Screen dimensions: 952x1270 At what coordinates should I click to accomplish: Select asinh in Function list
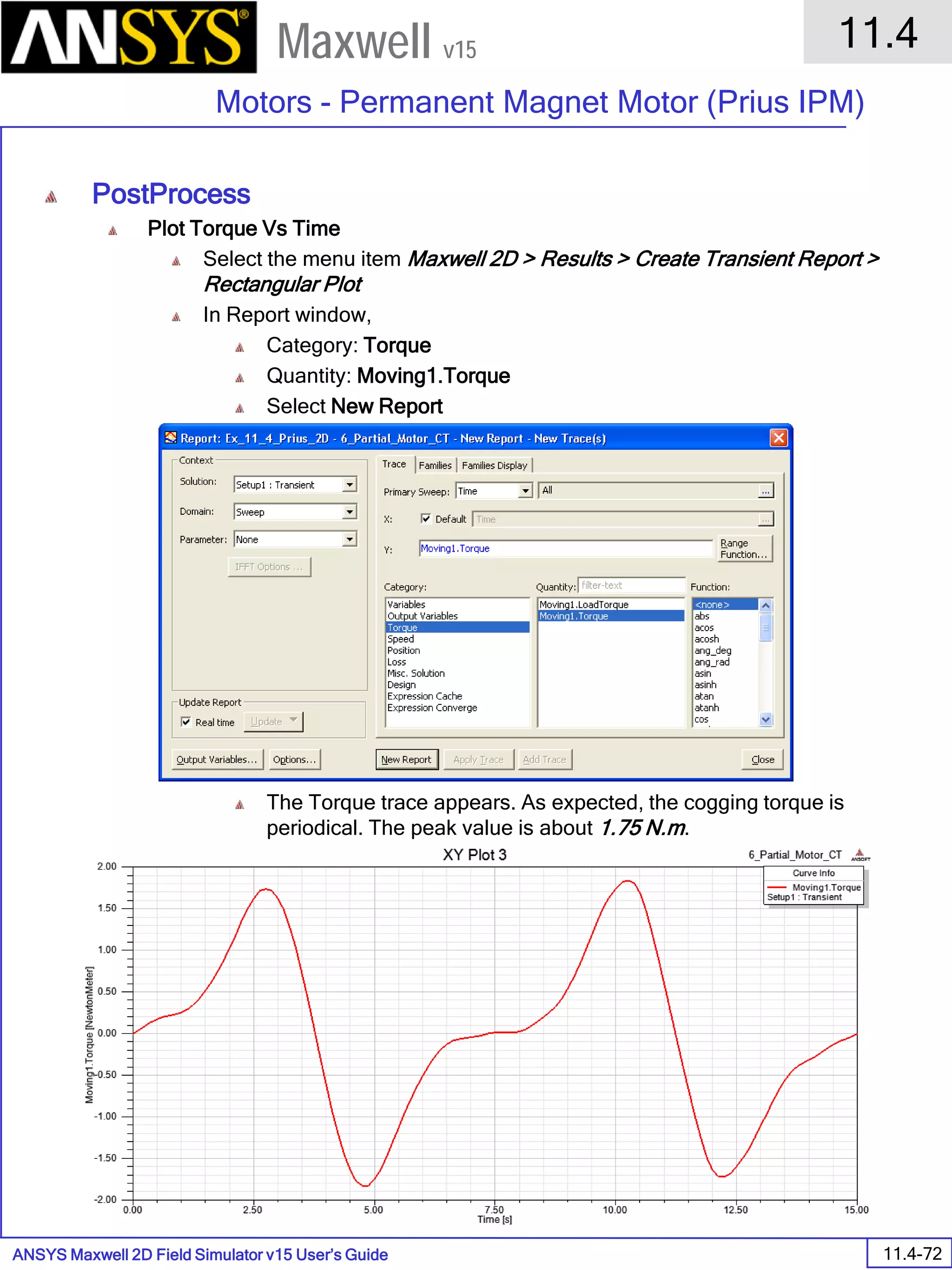click(725, 685)
